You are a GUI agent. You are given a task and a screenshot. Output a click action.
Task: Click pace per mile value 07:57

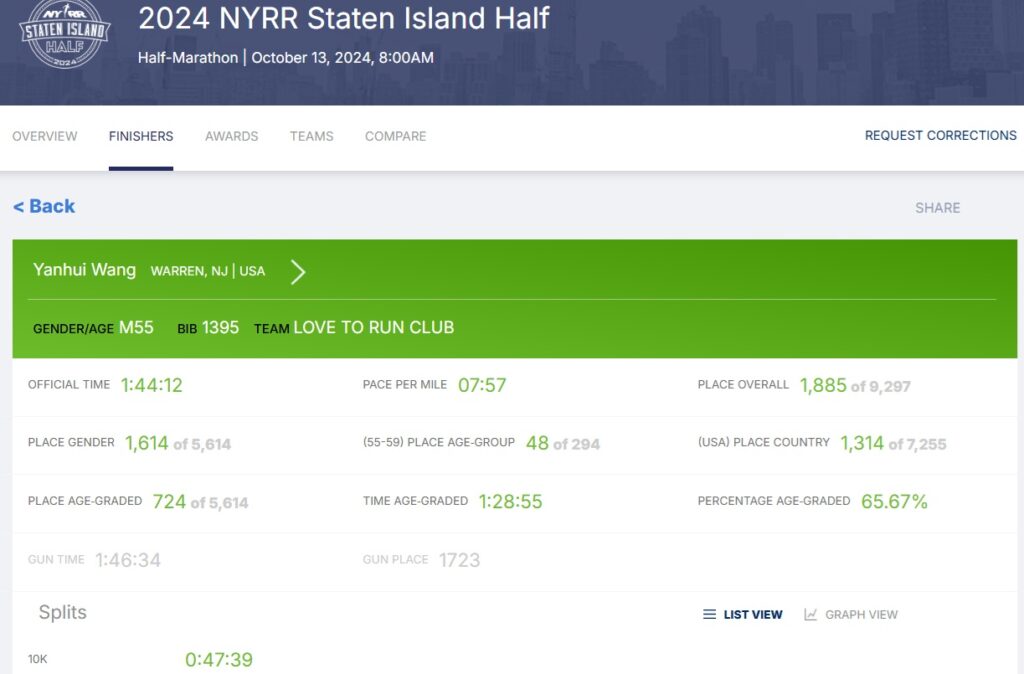tap(482, 385)
